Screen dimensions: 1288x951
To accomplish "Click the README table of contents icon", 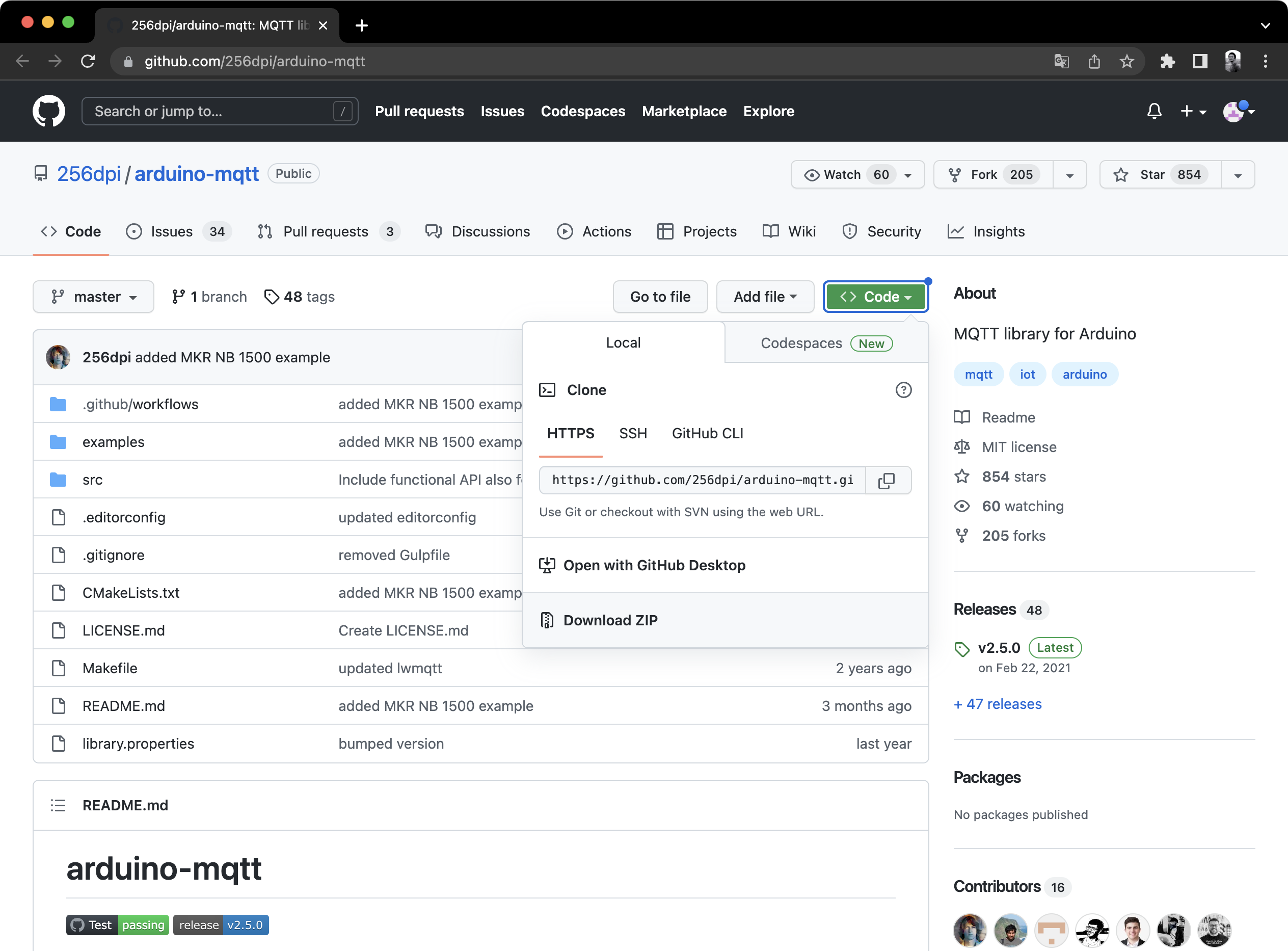I will (58, 805).
